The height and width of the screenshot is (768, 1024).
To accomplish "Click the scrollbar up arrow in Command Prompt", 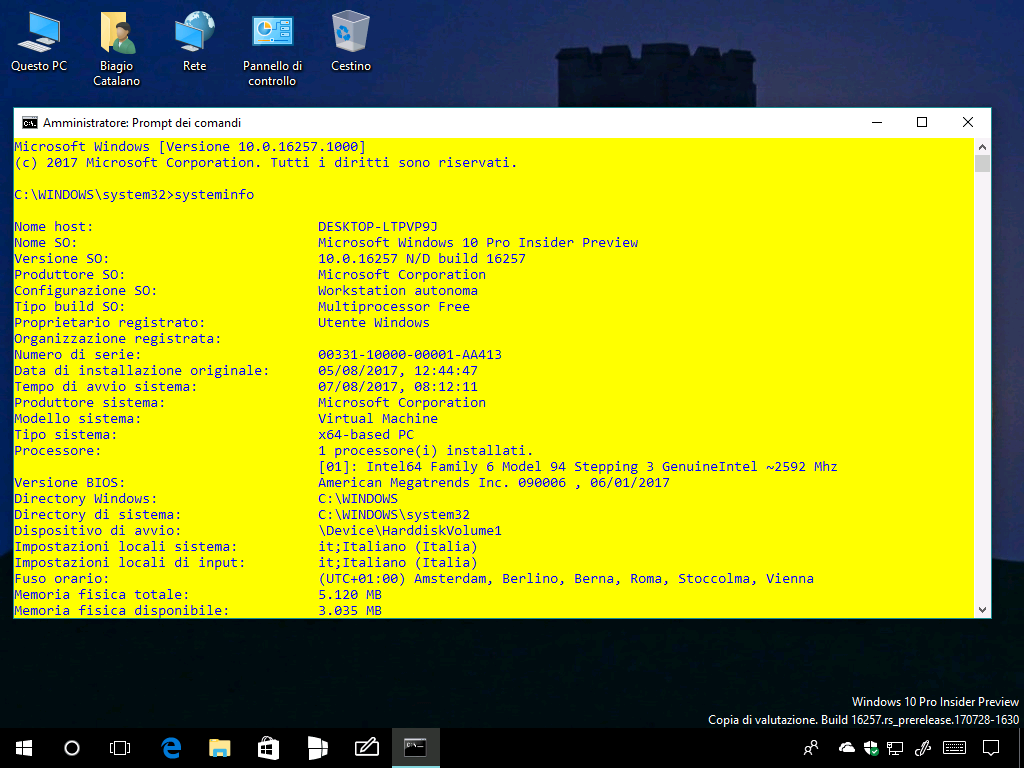I will [982, 147].
